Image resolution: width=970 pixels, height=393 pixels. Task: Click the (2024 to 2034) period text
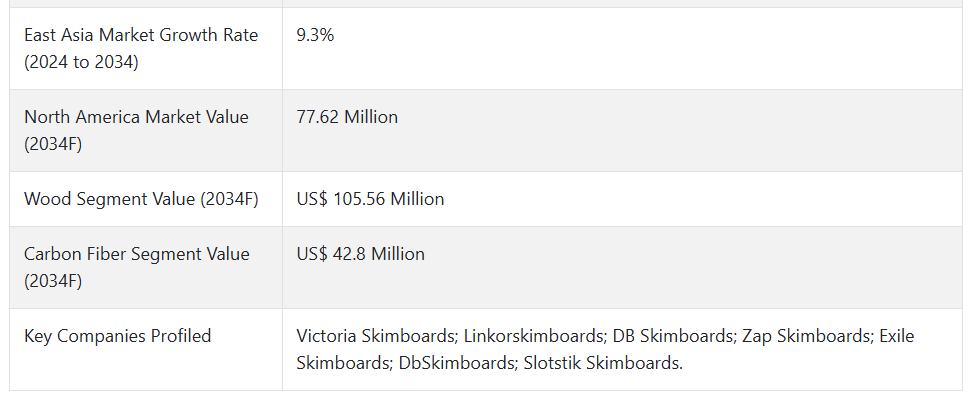(81, 63)
